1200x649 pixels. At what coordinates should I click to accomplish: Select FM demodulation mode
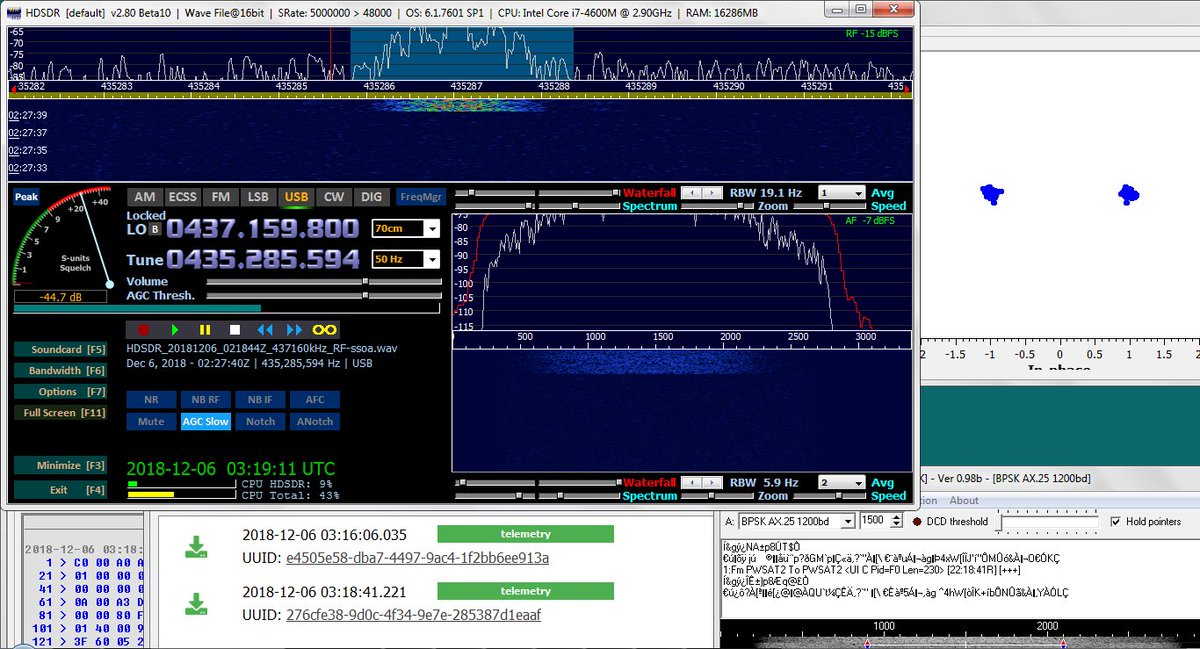tap(221, 197)
